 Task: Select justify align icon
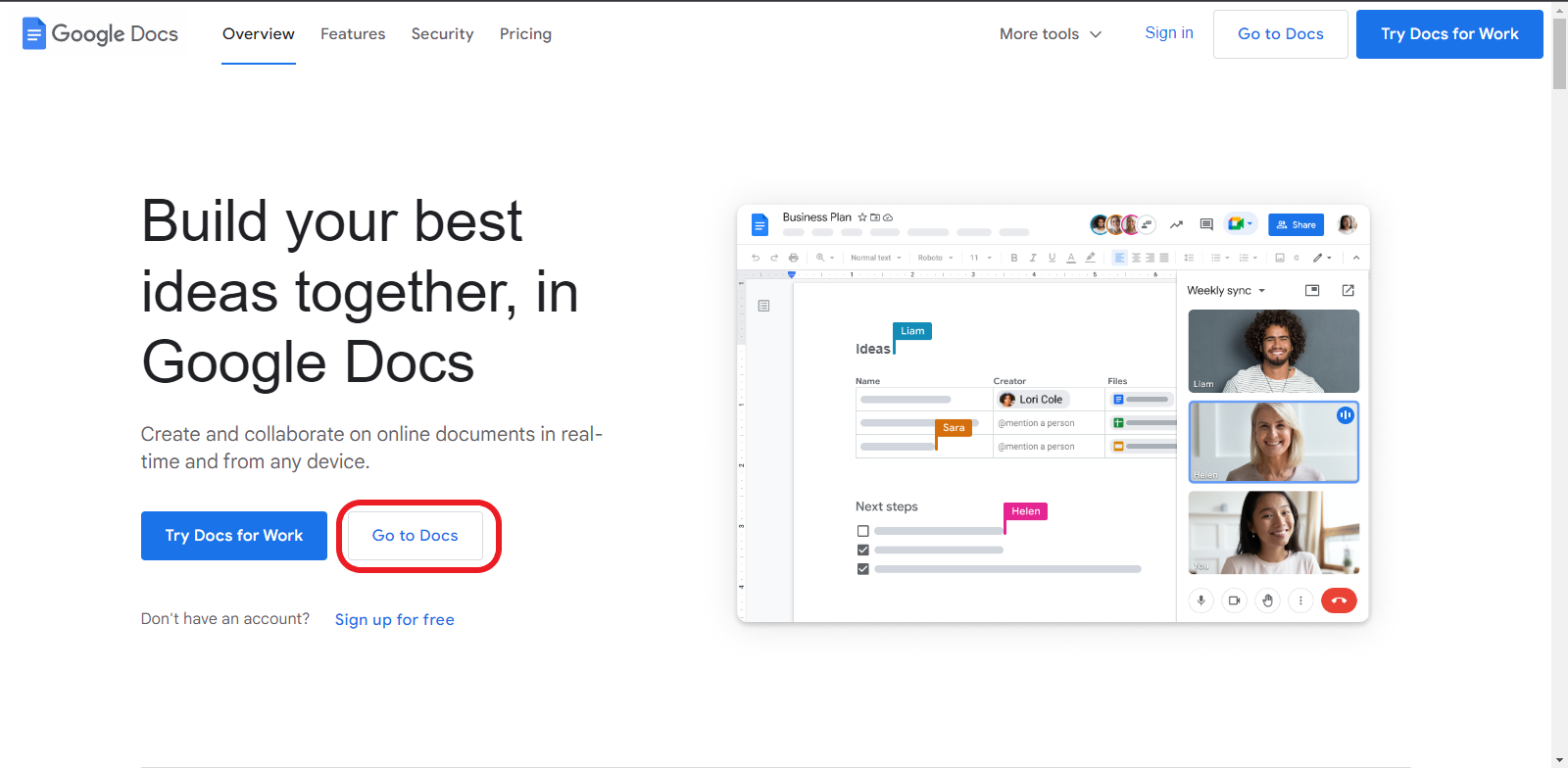[x=1163, y=258]
